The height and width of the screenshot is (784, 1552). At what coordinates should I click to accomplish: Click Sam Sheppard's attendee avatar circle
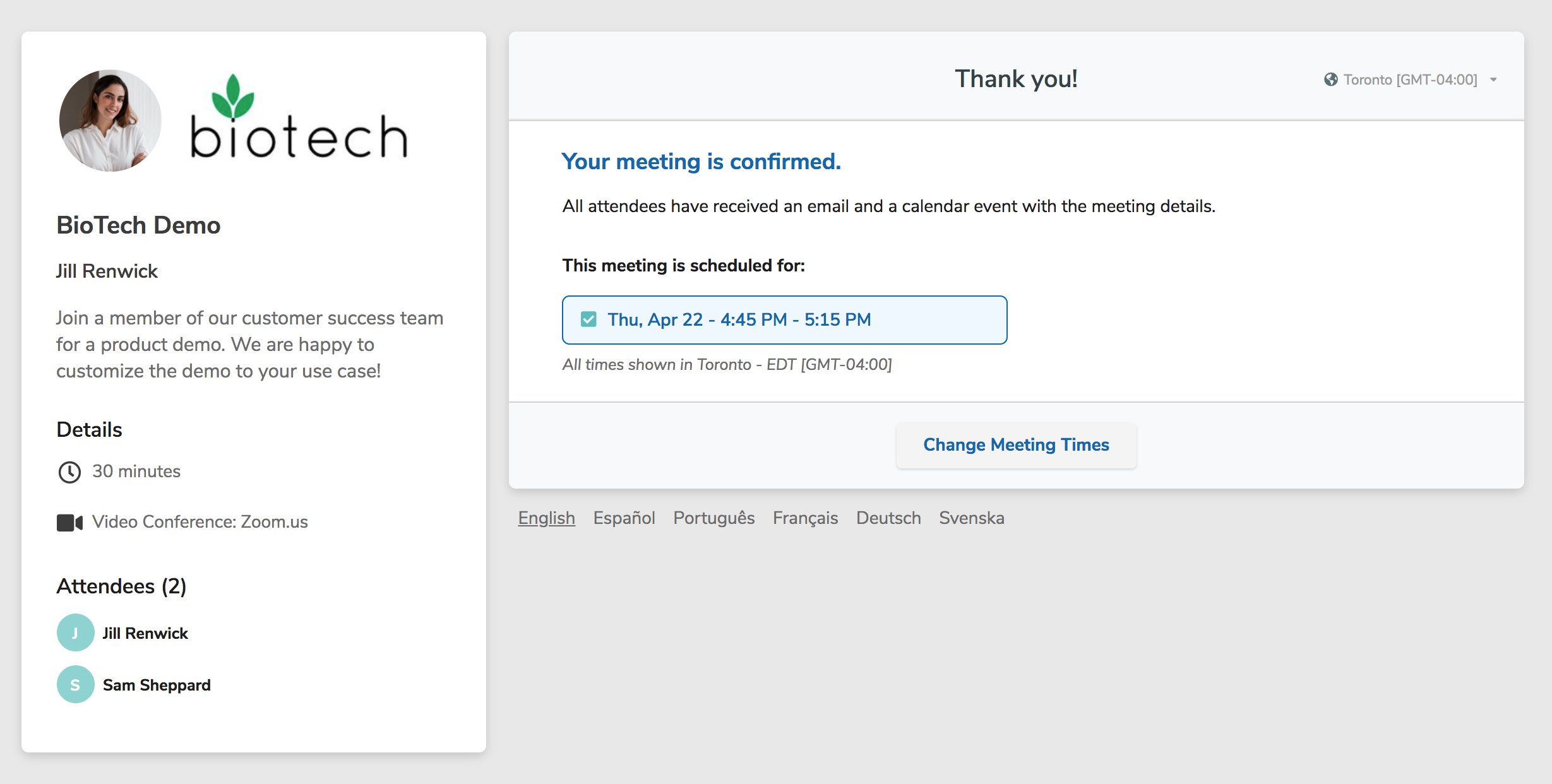point(75,684)
